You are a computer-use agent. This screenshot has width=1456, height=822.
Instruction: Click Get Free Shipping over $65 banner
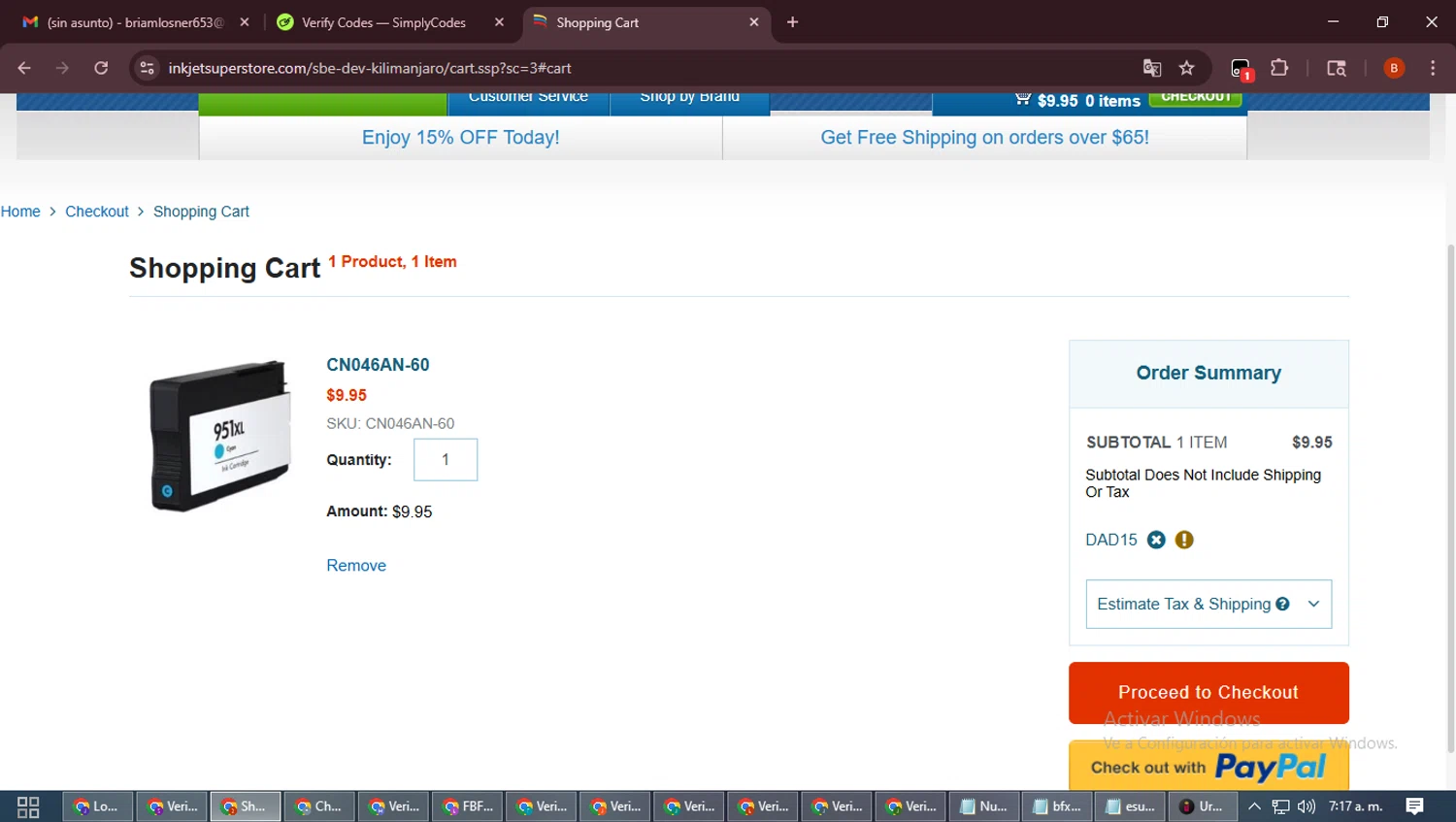click(x=984, y=138)
